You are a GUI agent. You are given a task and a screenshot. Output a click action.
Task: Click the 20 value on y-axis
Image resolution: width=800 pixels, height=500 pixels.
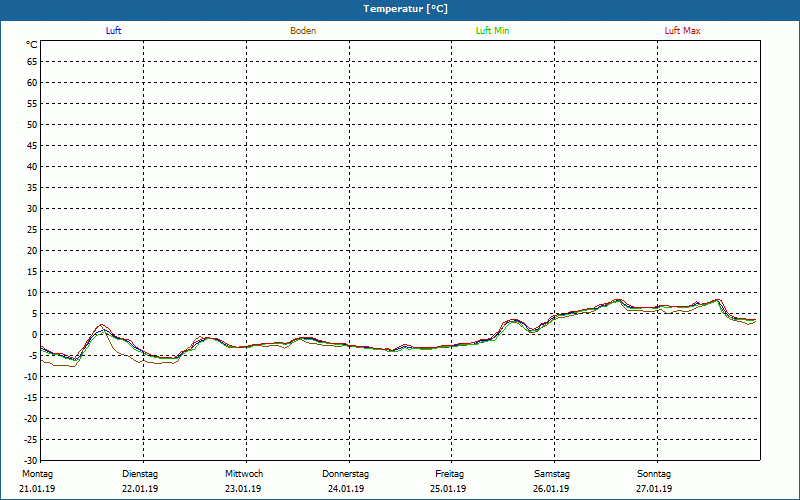tap(32, 251)
